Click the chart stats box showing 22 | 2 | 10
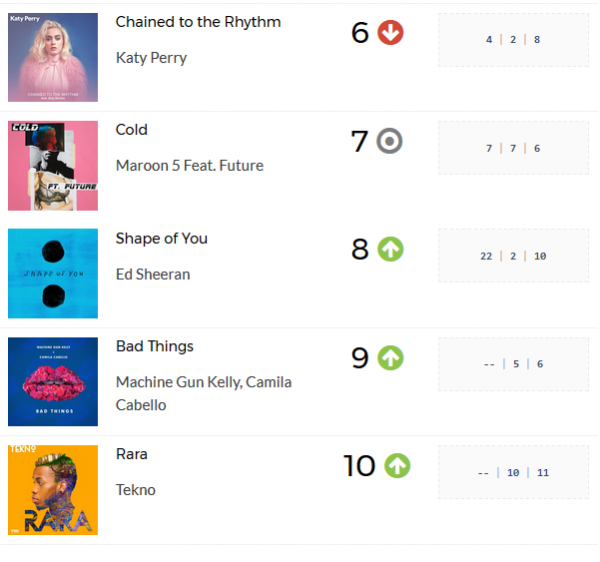 (x=513, y=256)
